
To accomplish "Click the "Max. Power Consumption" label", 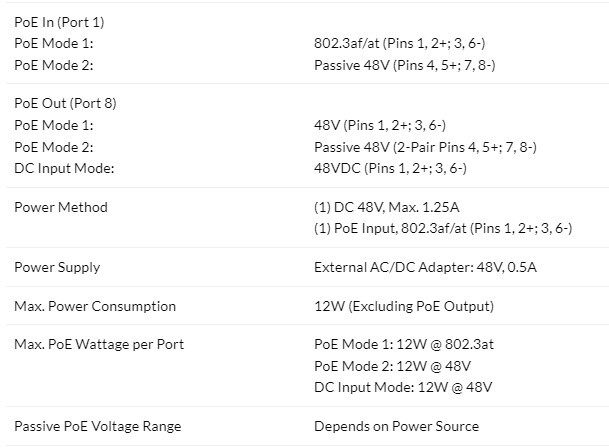I will (95, 306).
